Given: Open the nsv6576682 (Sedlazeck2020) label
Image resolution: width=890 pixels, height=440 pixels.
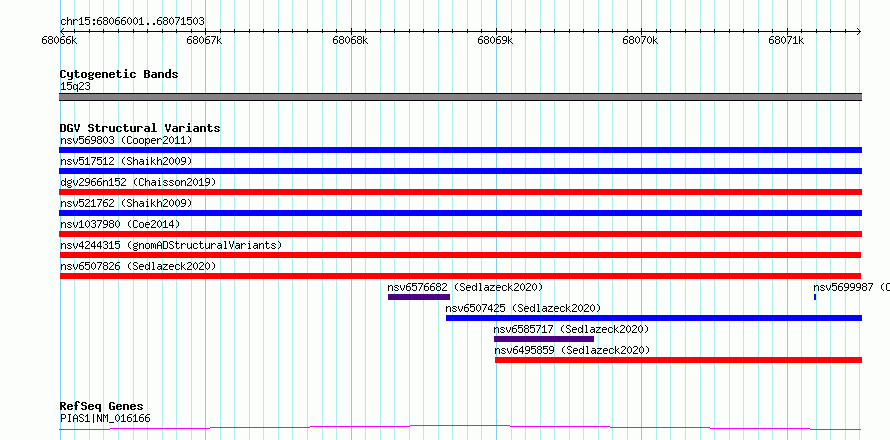Looking at the screenshot, I should 465,287.
